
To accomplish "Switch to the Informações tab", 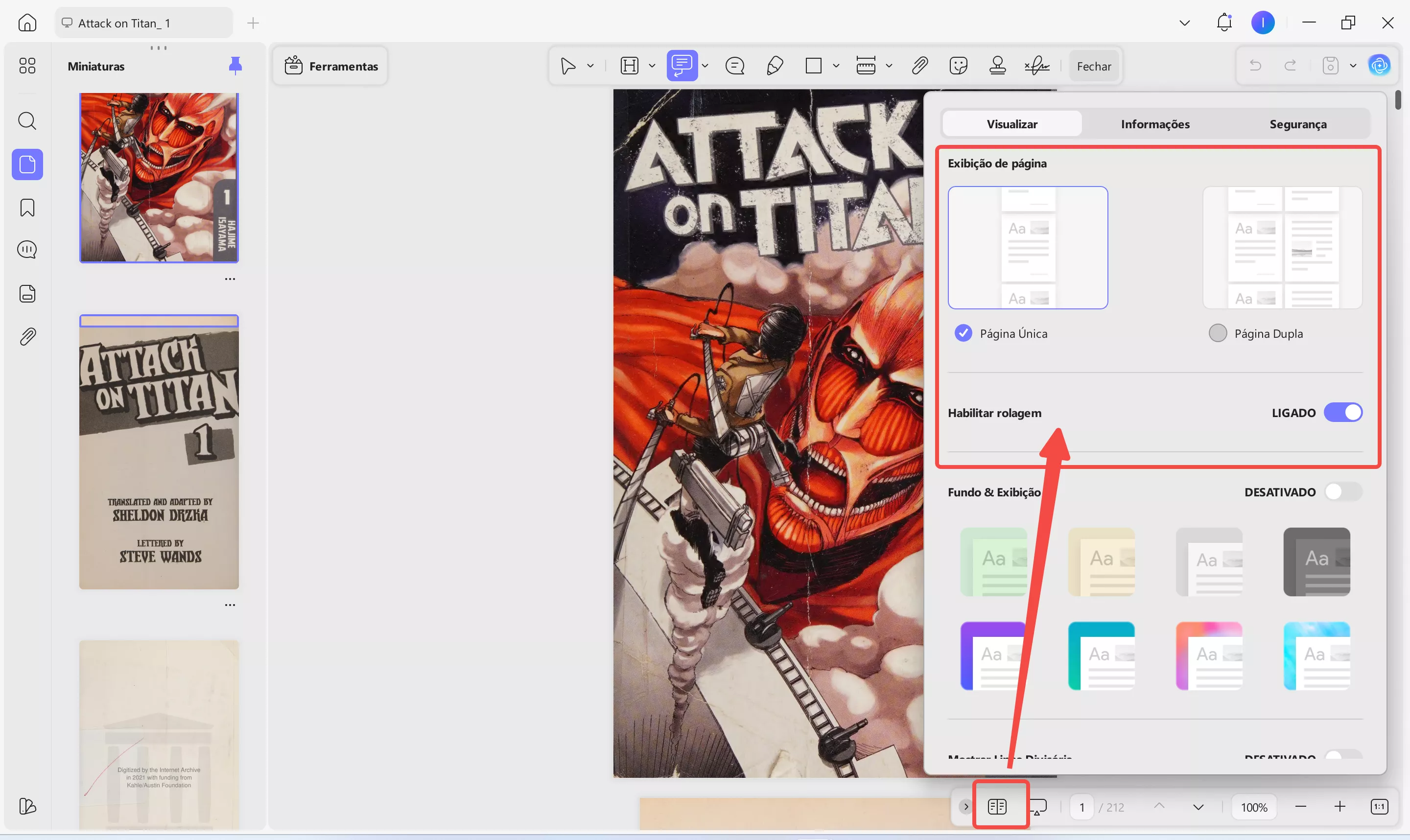I will 1155,123.
